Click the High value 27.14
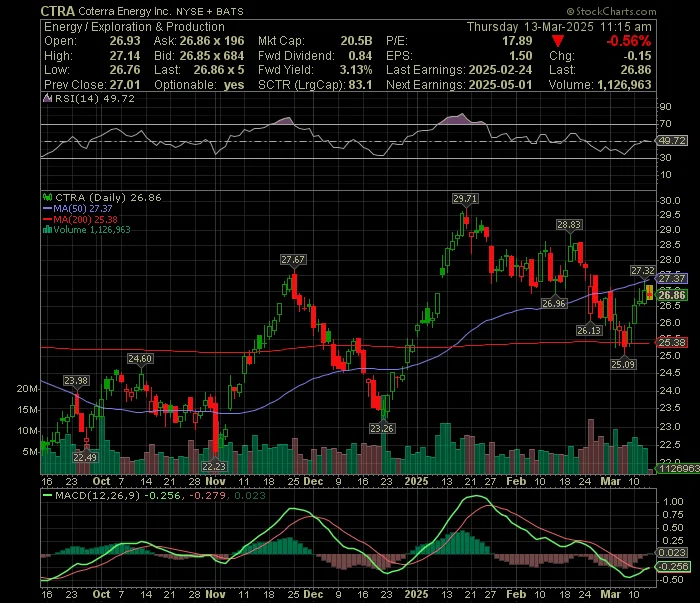Screen dimensions: 700x603 125,56
